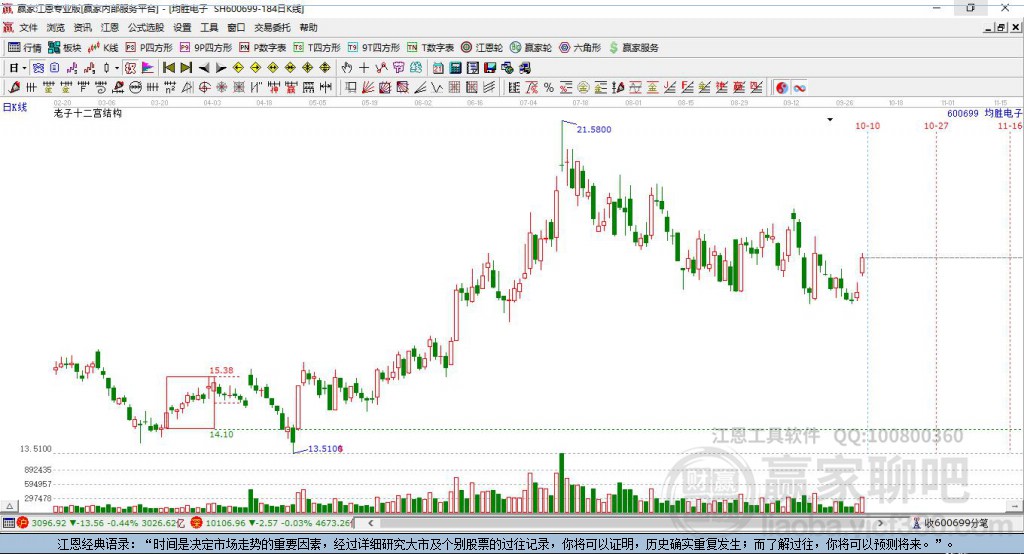Select the percent % retracement tool

pos(549,88)
